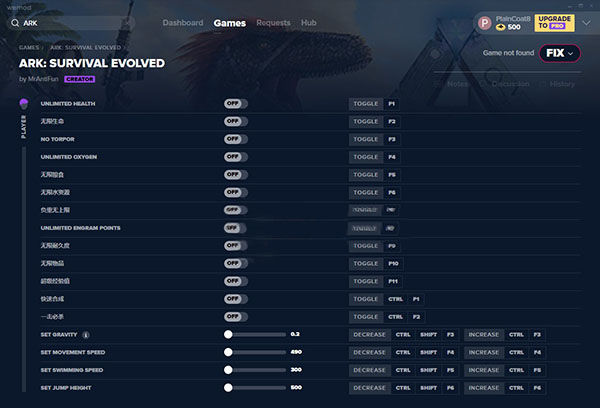Open the Requests tab
The height and width of the screenshot is (408, 600).
273,23
